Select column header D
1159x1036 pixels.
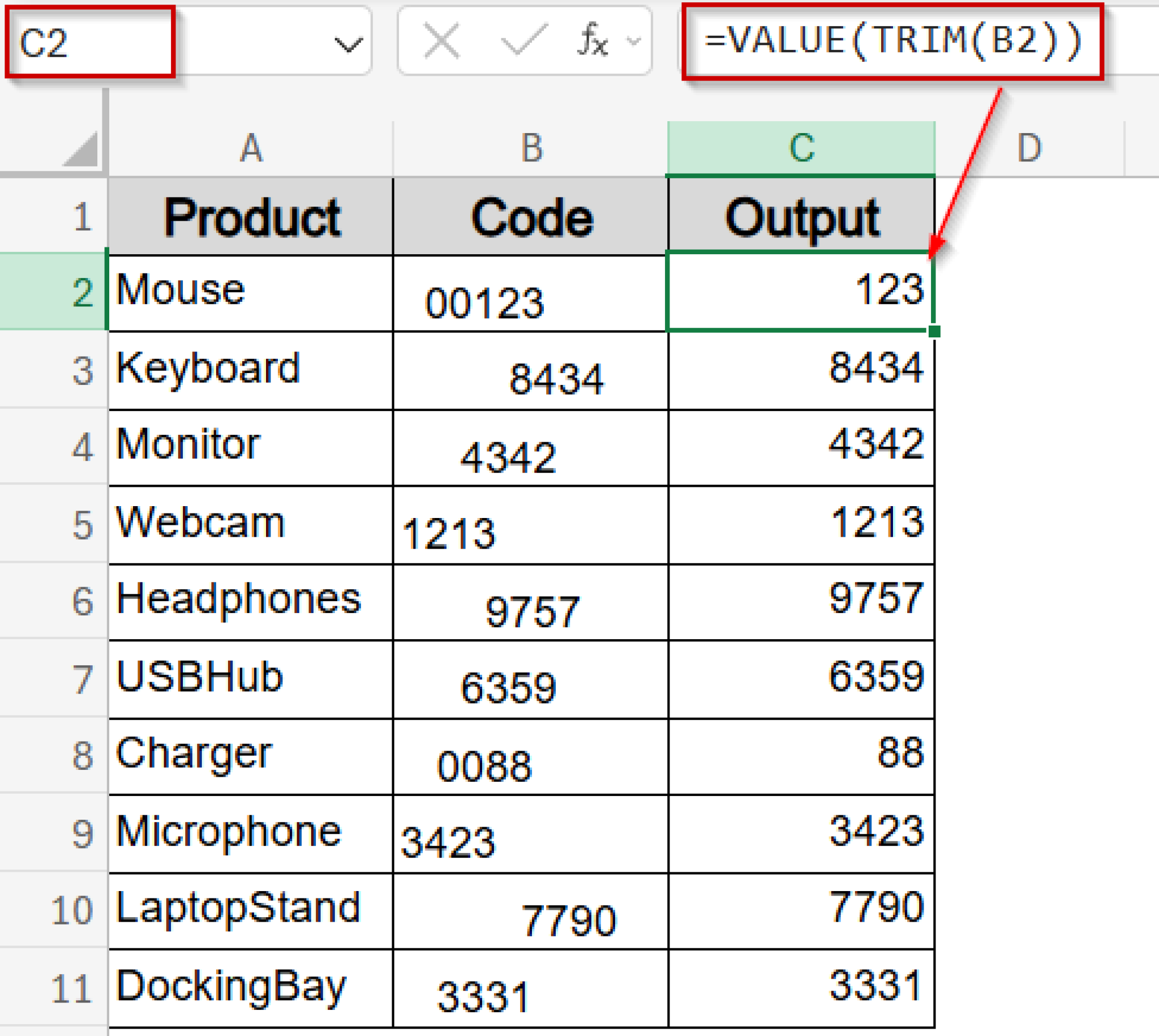pos(1030,148)
